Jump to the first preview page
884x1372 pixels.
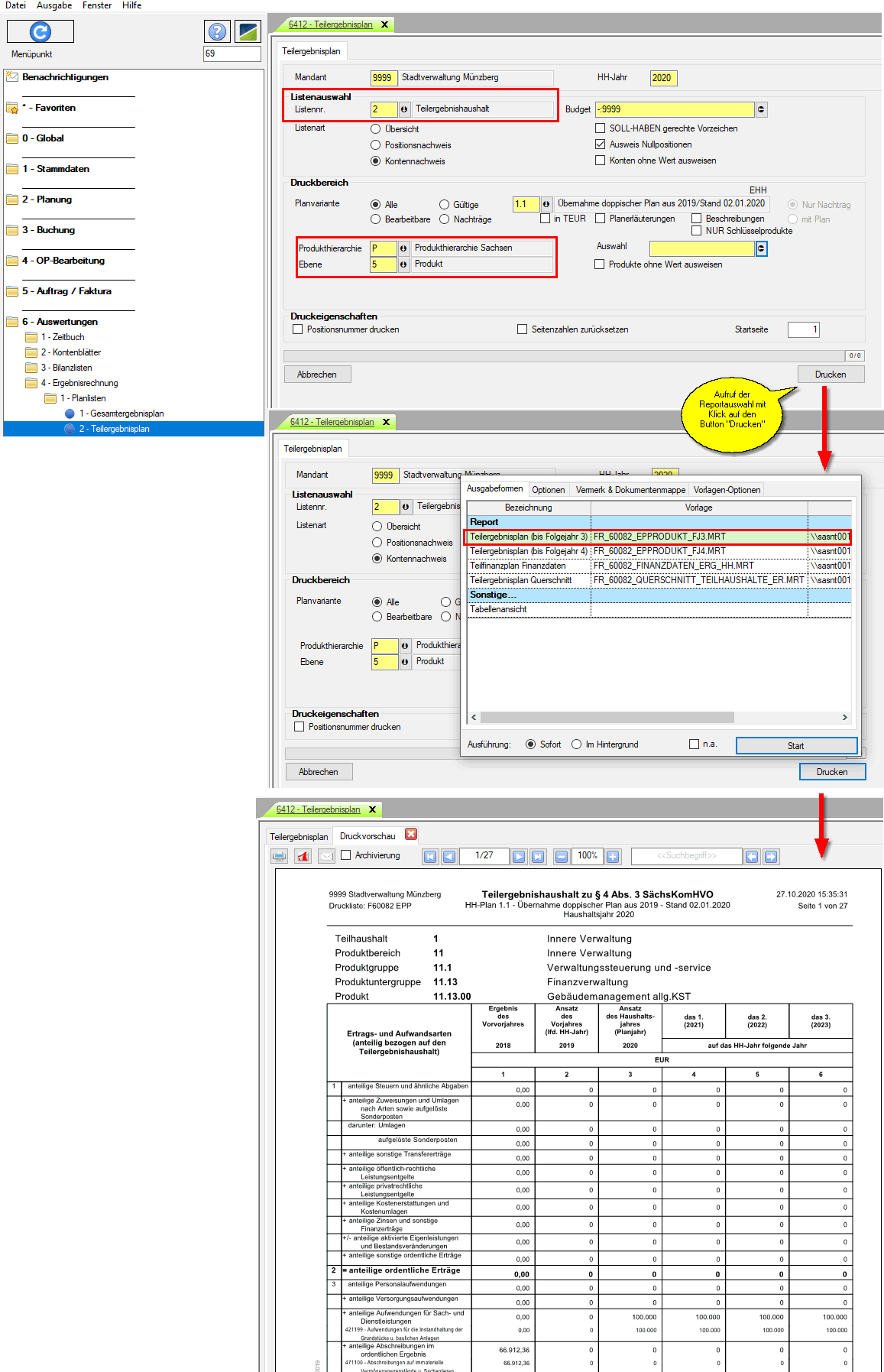pyautogui.click(x=430, y=856)
